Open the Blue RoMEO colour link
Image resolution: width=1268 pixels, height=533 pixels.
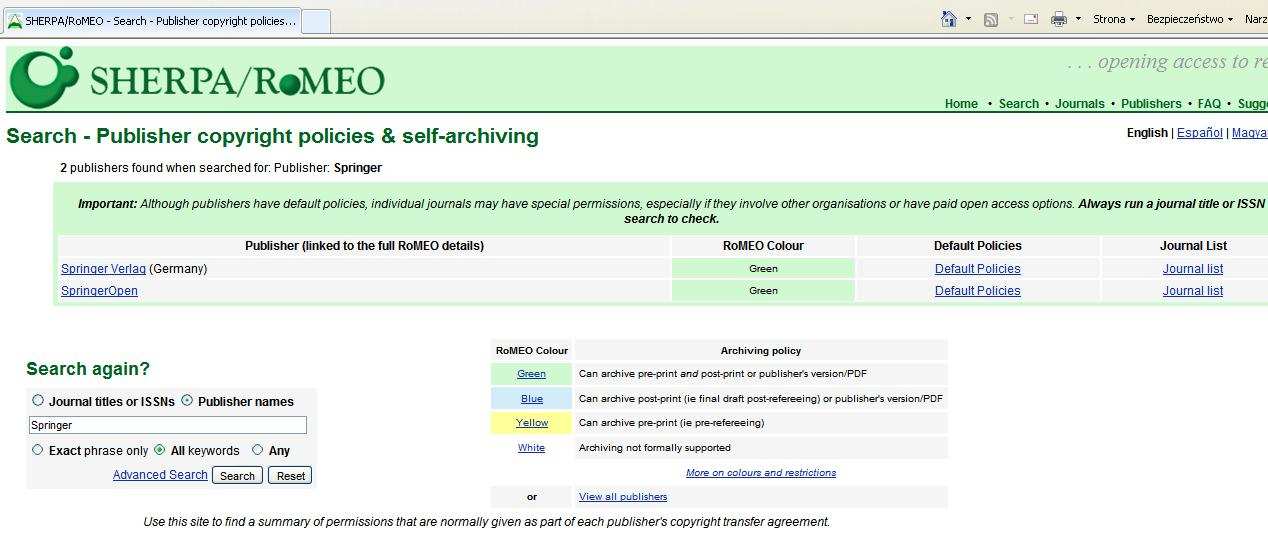click(x=531, y=399)
